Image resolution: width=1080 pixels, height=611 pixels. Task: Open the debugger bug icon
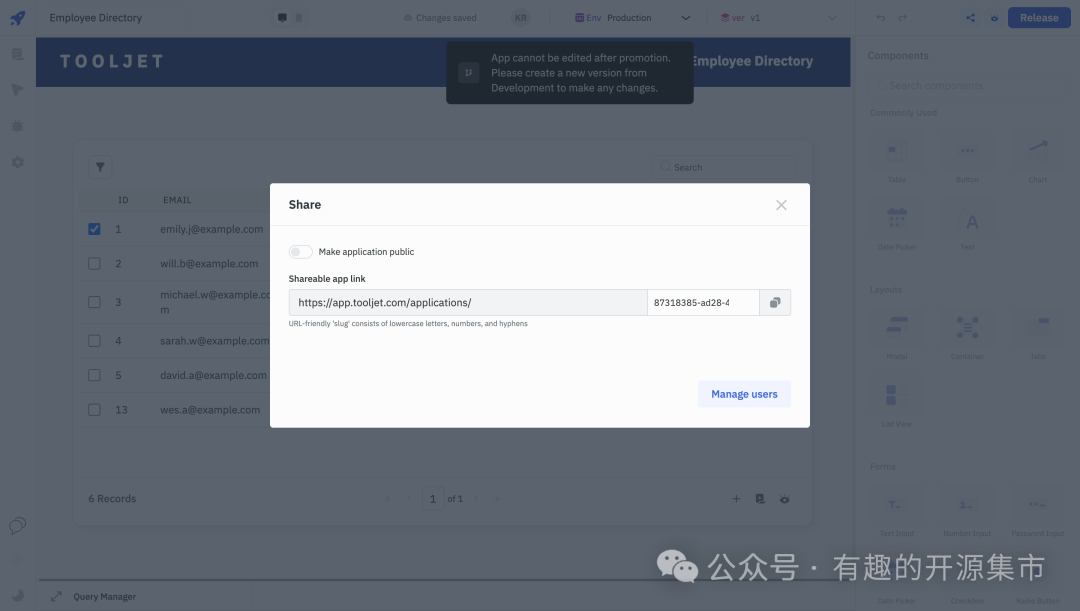click(x=17, y=126)
